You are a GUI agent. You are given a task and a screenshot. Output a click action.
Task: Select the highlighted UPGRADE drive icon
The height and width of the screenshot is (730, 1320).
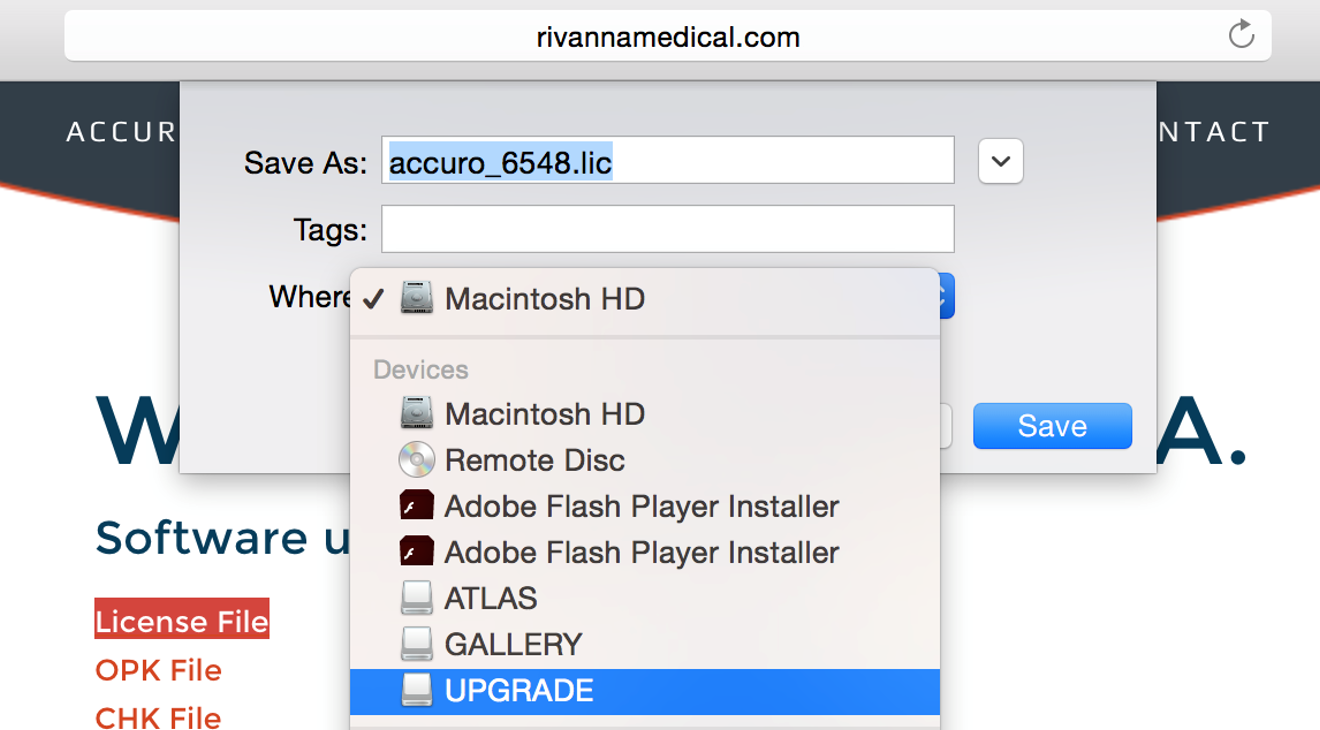coord(417,690)
